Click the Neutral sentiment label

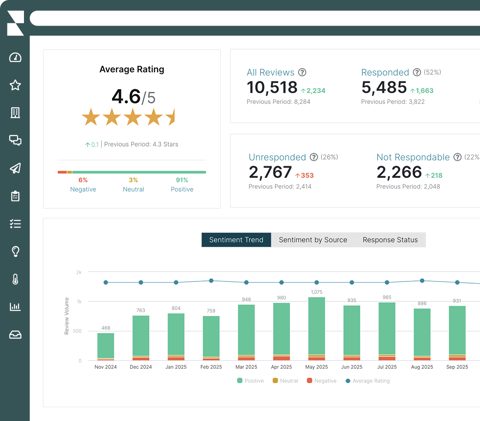[133, 189]
